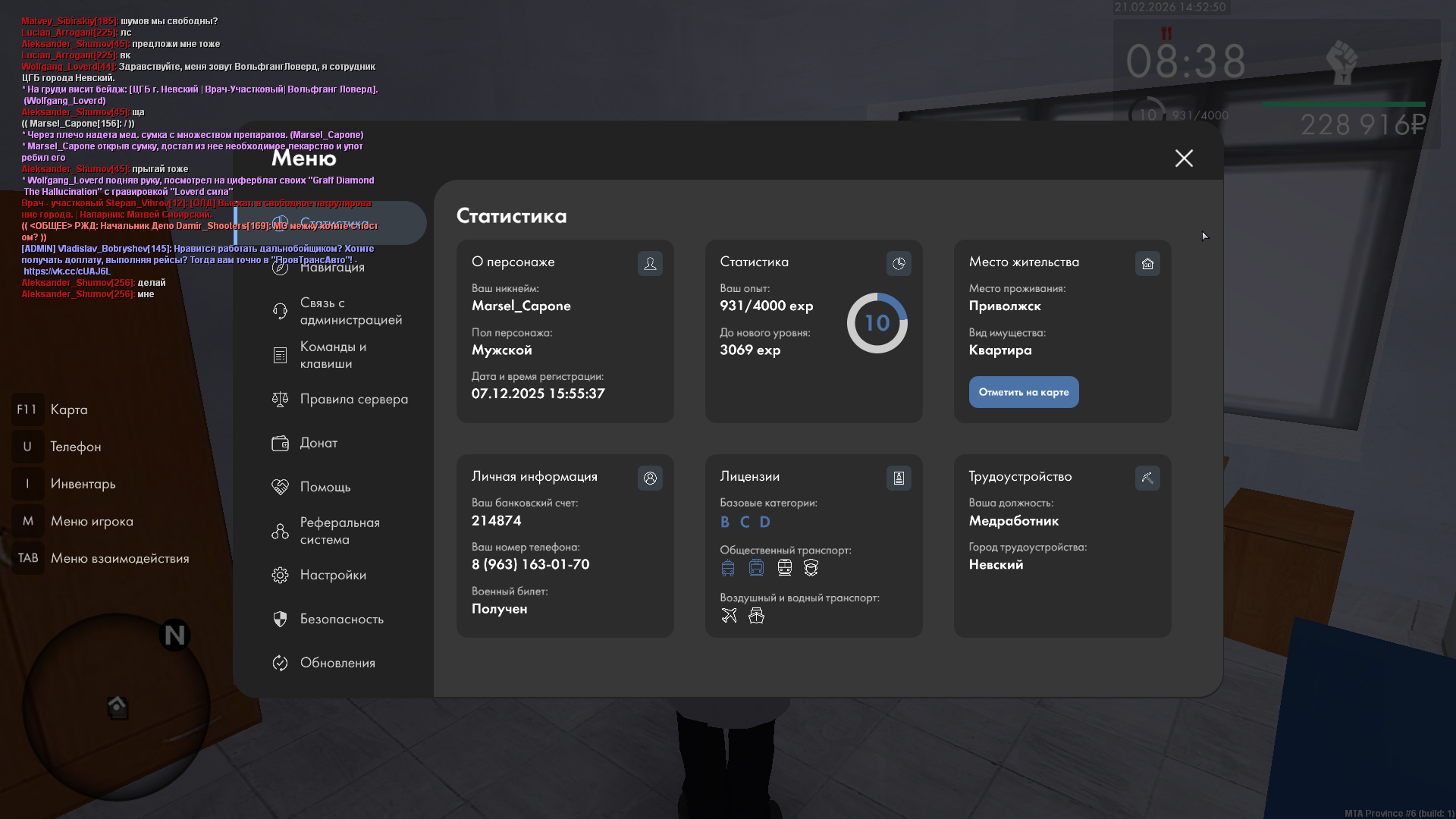The width and height of the screenshot is (1456, 819).
Task: Open Реферальная система section
Action: tap(339, 531)
